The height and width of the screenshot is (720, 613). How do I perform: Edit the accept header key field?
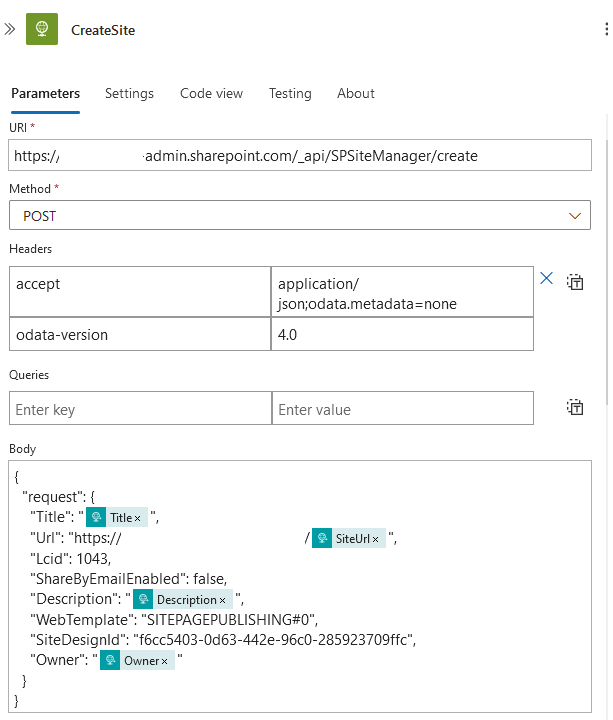point(140,292)
